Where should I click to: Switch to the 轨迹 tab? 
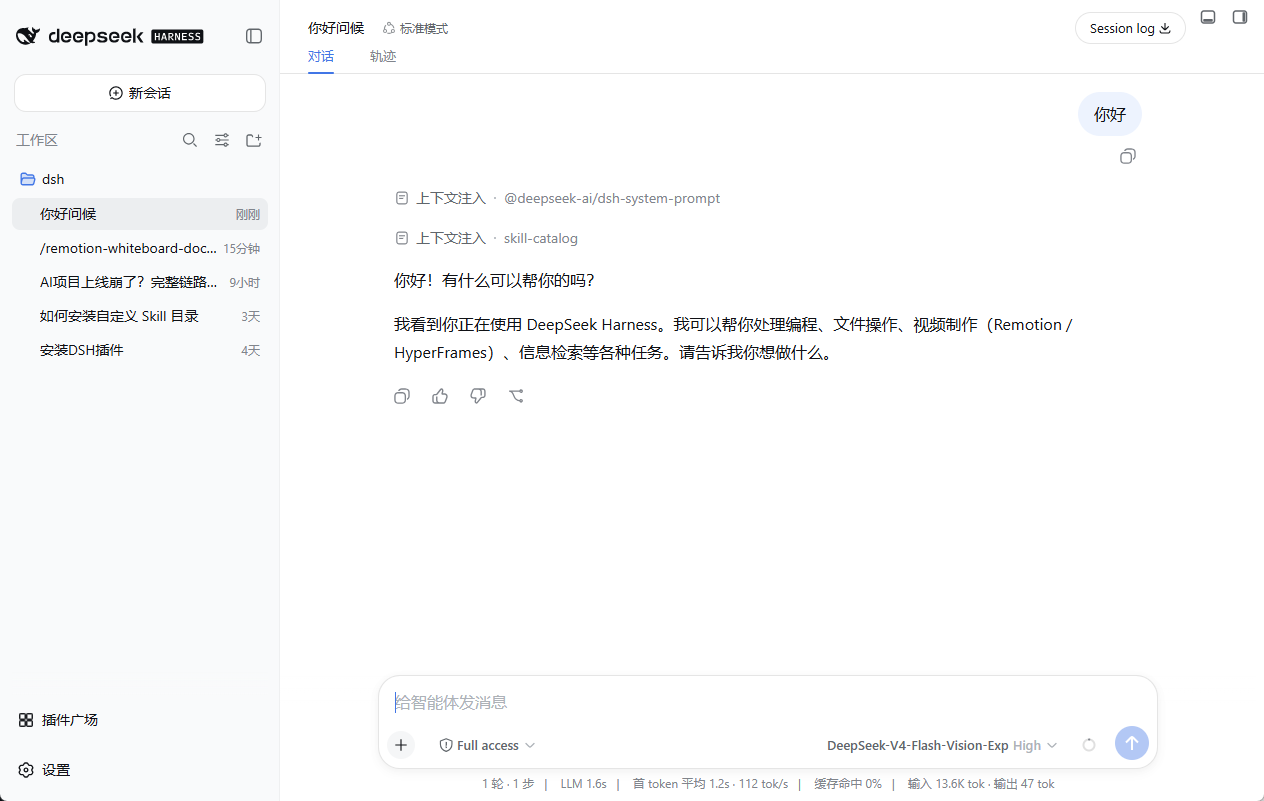(383, 57)
